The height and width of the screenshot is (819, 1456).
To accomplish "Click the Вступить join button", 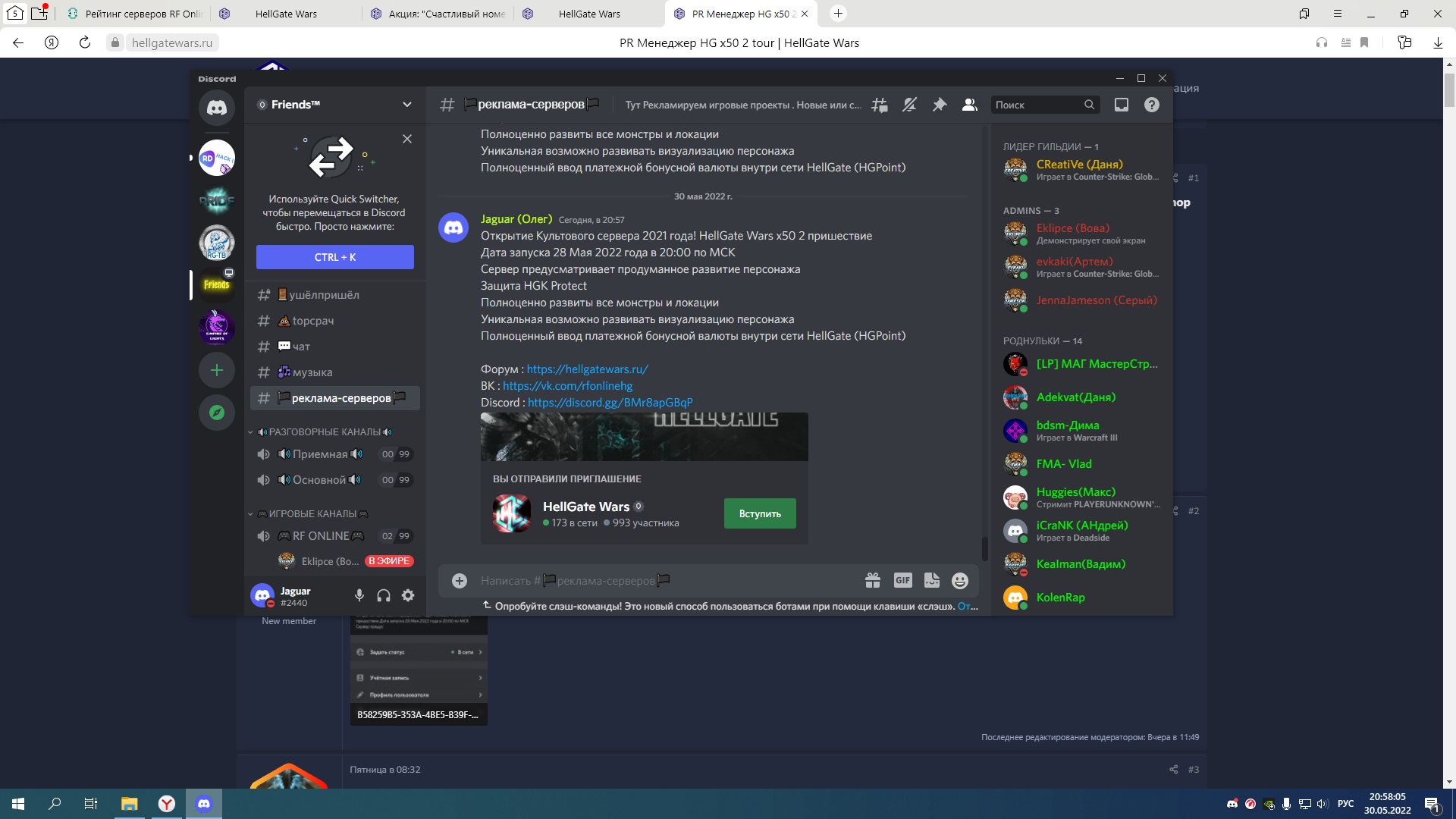I will click(760, 514).
